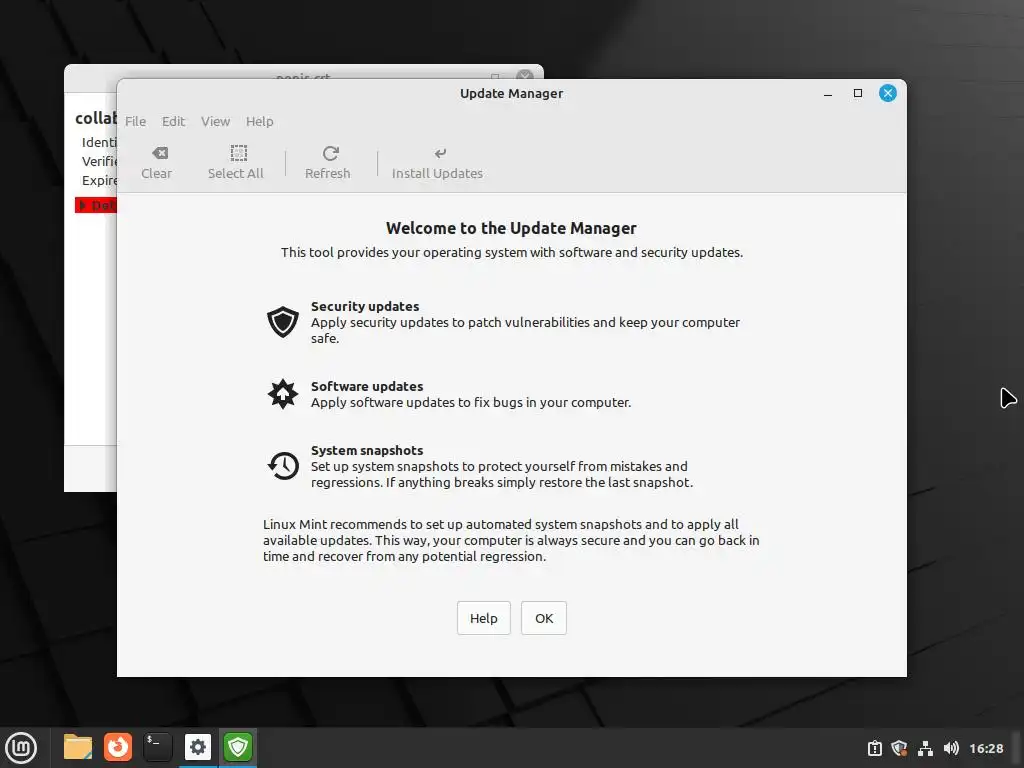Viewport: 1024px width, 768px height.
Task: Select the Security updates heading
Action: [x=365, y=306]
